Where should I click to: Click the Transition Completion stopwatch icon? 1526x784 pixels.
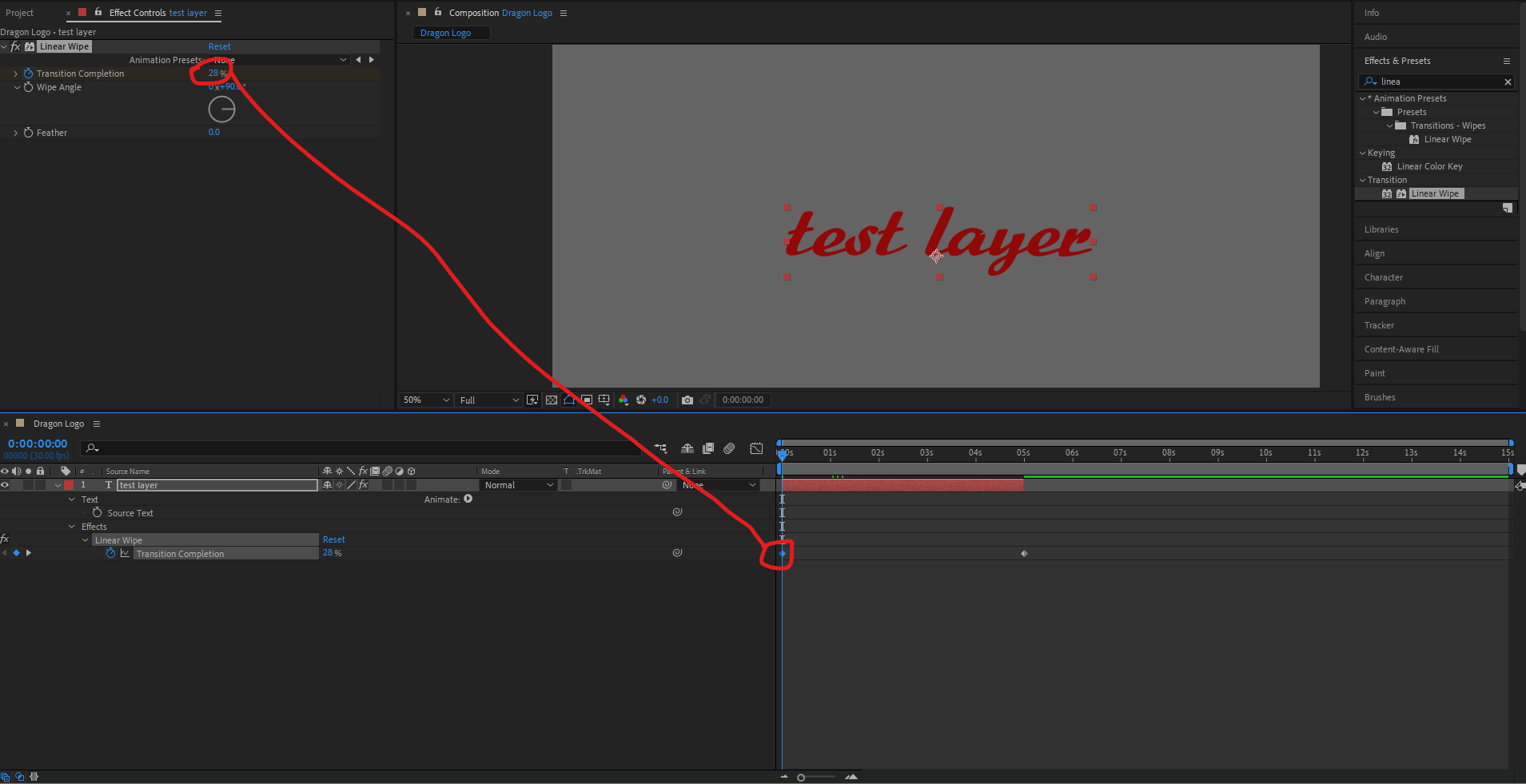tap(27, 73)
